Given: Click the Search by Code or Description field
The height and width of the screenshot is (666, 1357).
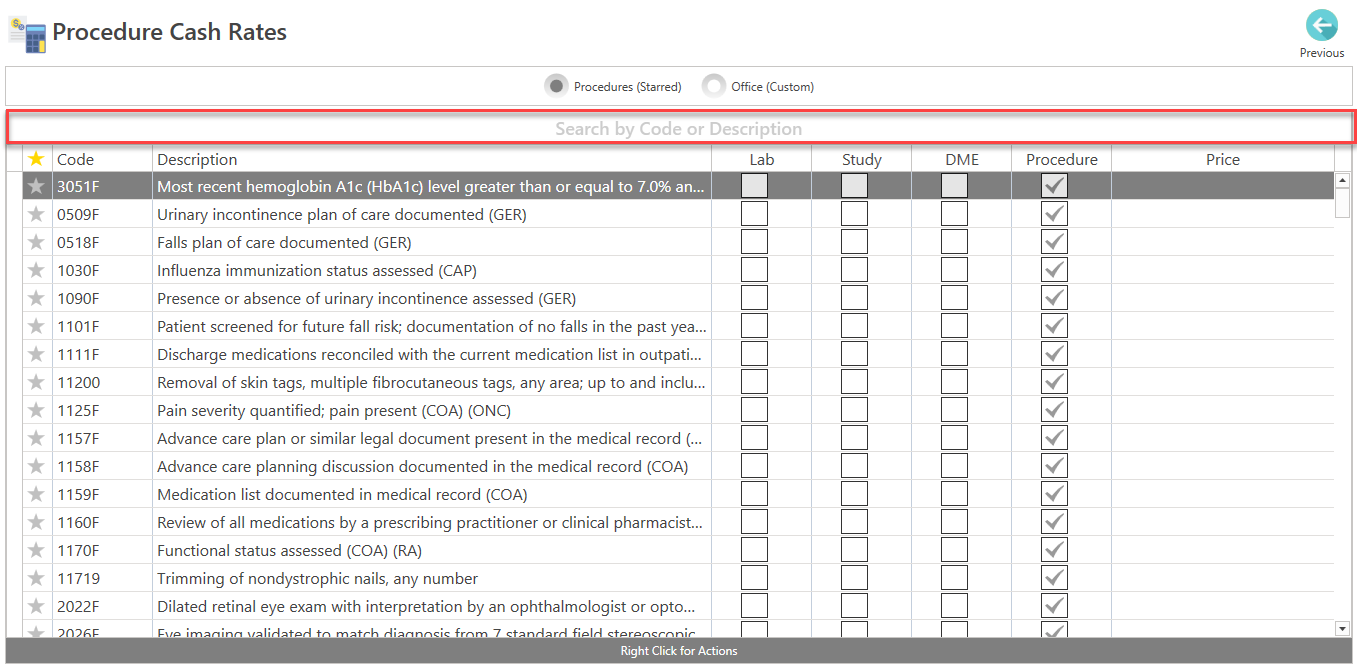Looking at the screenshot, I should 679,128.
